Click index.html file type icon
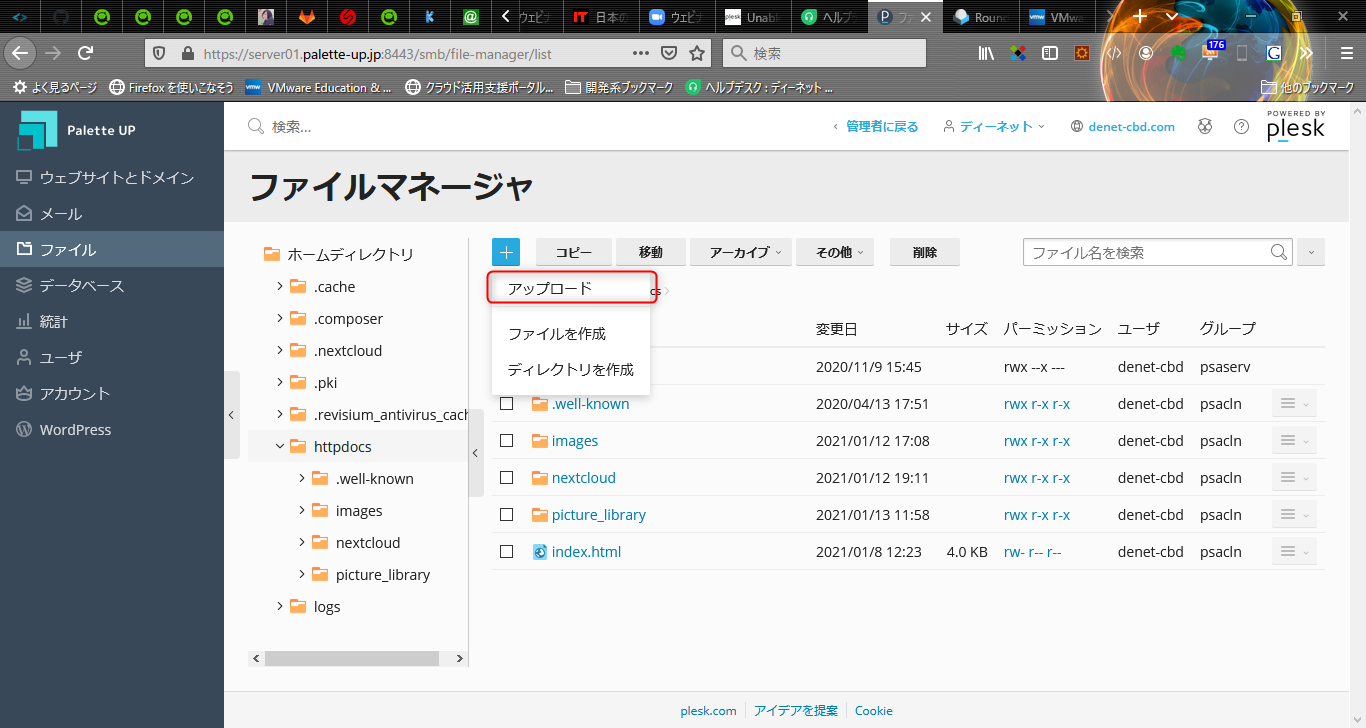Viewport: 1366px width, 728px height. point(540,552)
